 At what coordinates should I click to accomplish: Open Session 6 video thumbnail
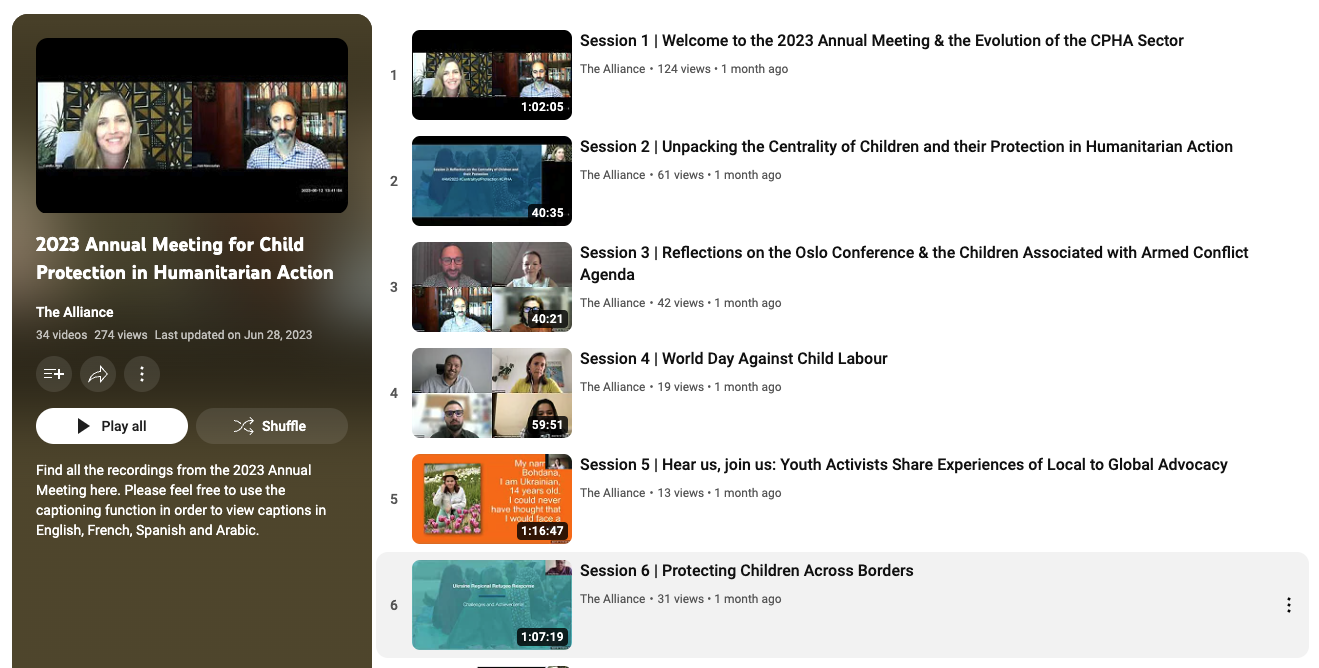[491, 605]
